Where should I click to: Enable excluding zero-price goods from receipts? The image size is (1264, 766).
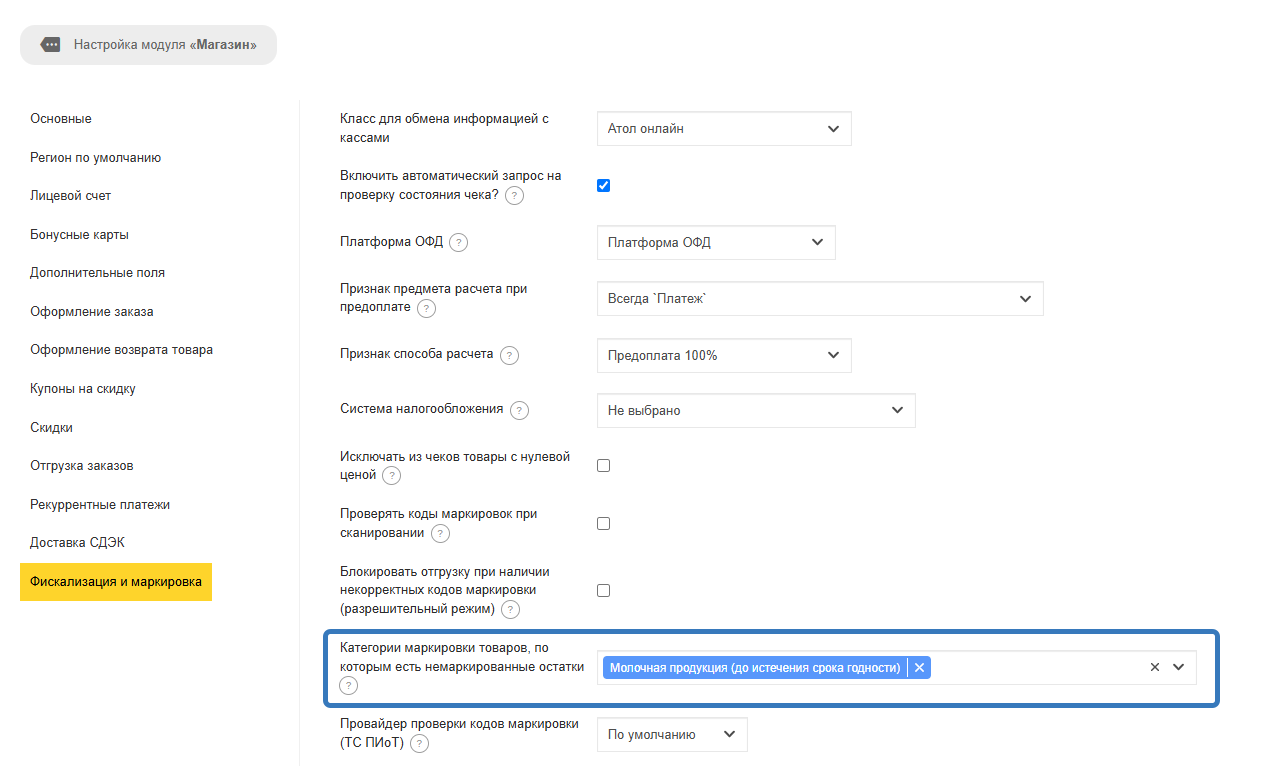coord(603,465)
